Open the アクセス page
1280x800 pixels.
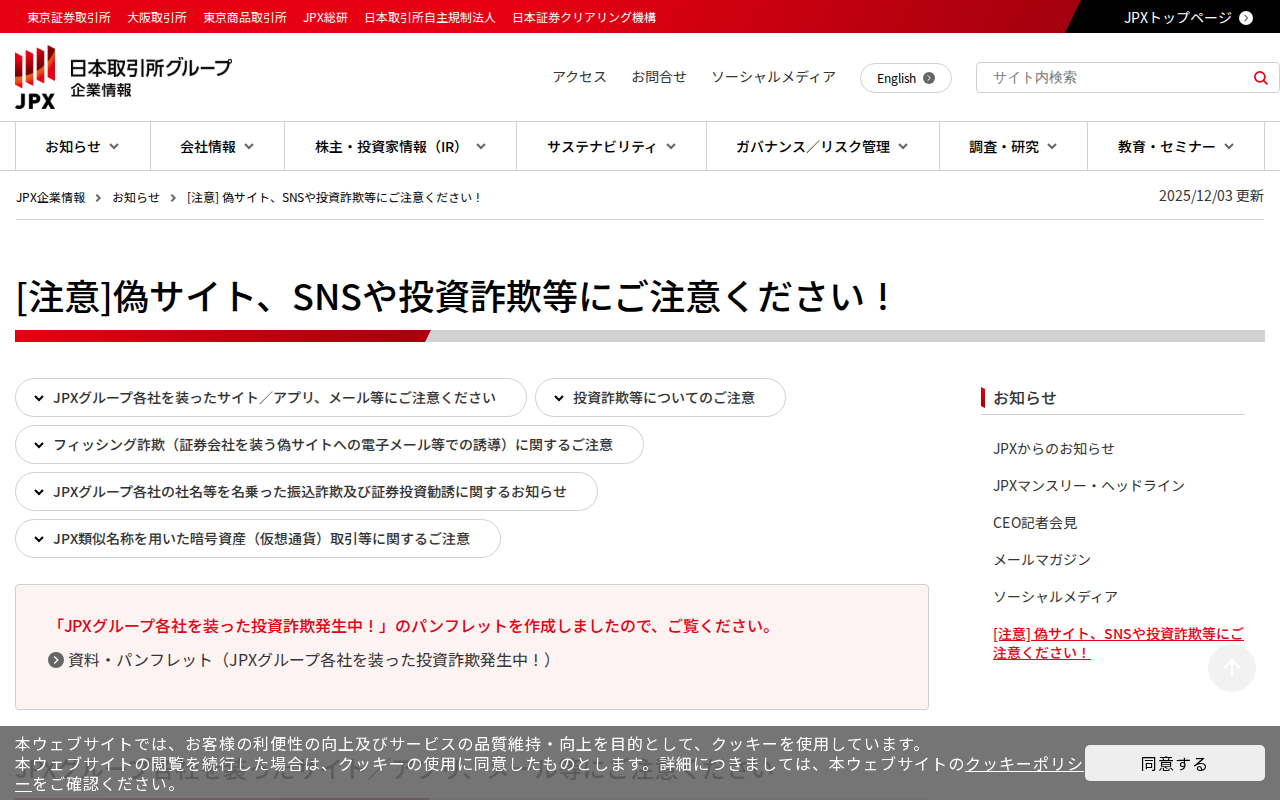pyautogui.click(x=580, y=77)
